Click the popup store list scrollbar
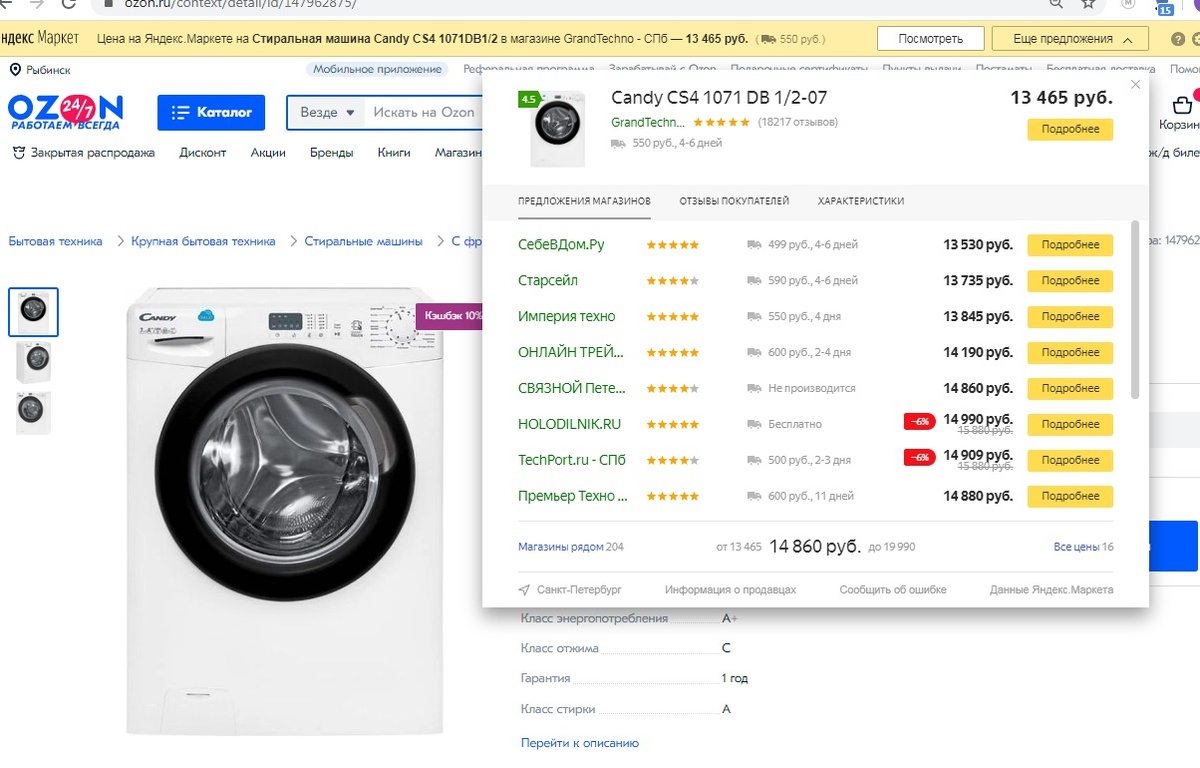Viewport: 1200px width, 768px height. click(x=1134, y=310)
